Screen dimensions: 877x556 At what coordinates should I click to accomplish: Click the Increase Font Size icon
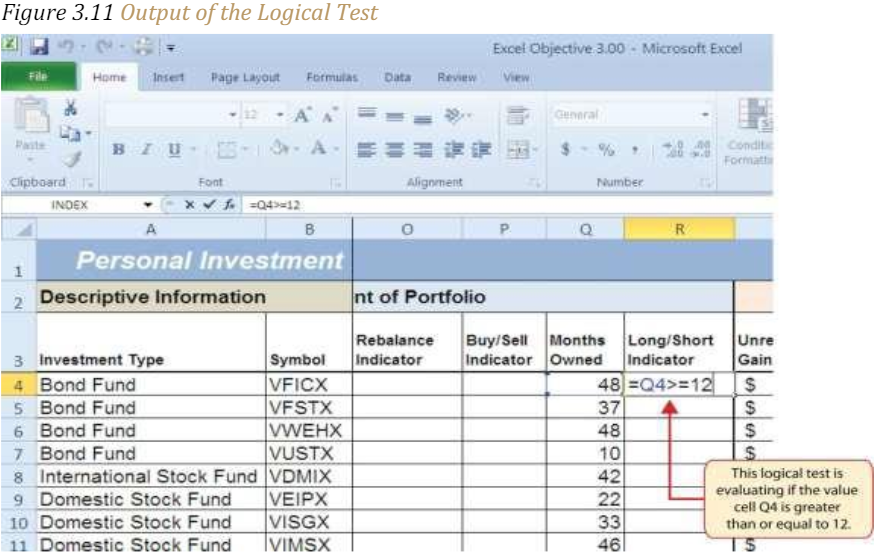point(303,115)
